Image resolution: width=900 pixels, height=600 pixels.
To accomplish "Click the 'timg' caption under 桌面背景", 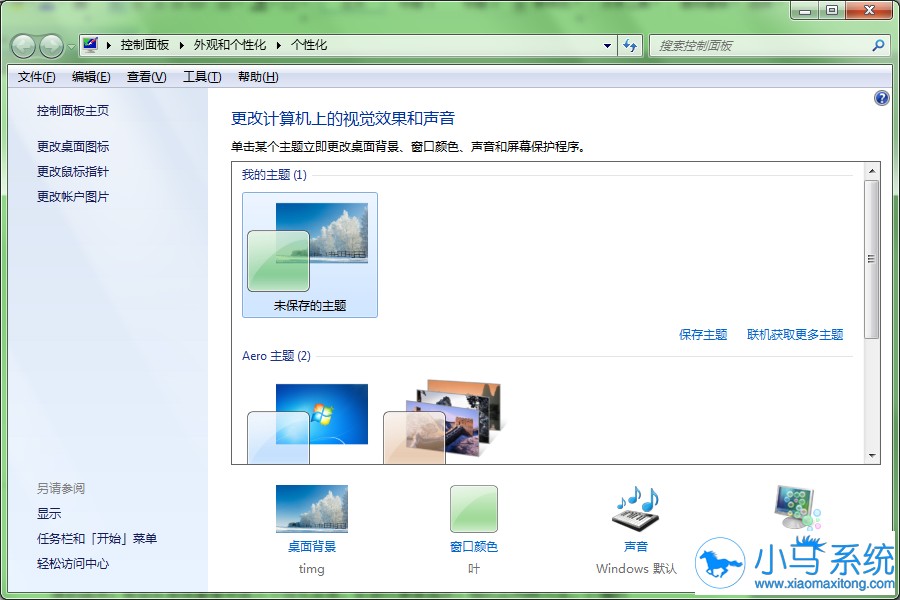I will [x=312, y=569].
